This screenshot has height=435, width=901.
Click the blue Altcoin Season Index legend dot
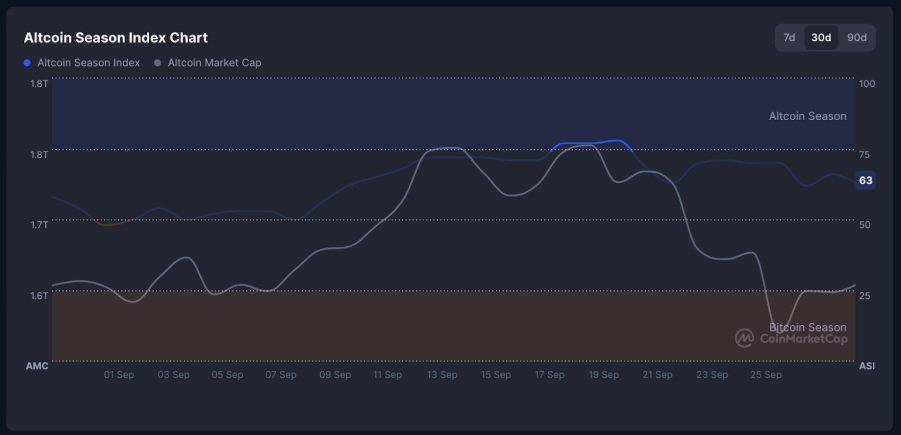pyautogui.click(x=28, y=63)
